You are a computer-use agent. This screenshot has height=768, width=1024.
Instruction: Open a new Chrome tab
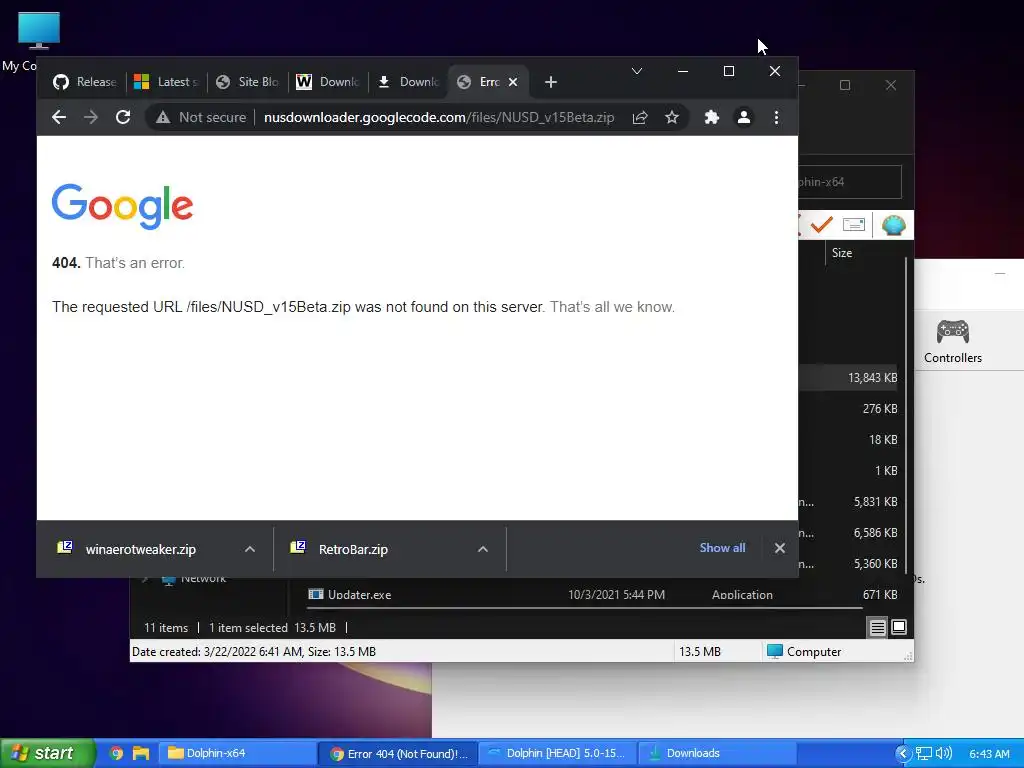point(551,82)
